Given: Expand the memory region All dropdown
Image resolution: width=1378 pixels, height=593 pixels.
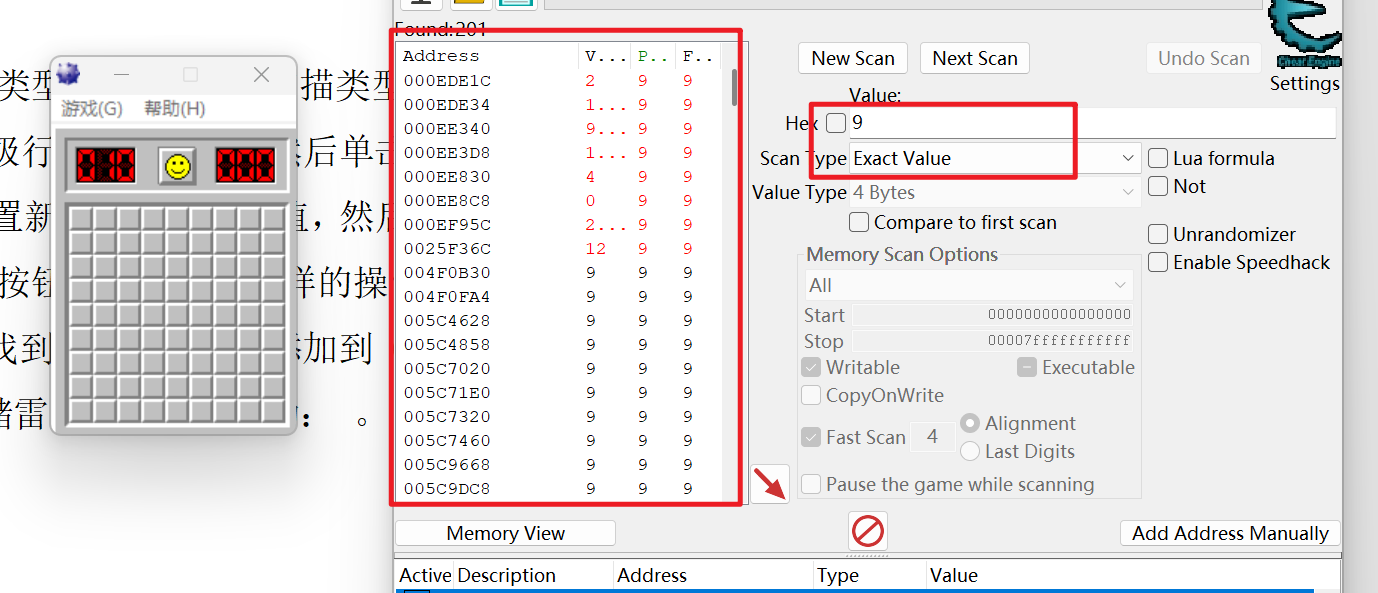Looking at the screenshot, I should 969,285.
